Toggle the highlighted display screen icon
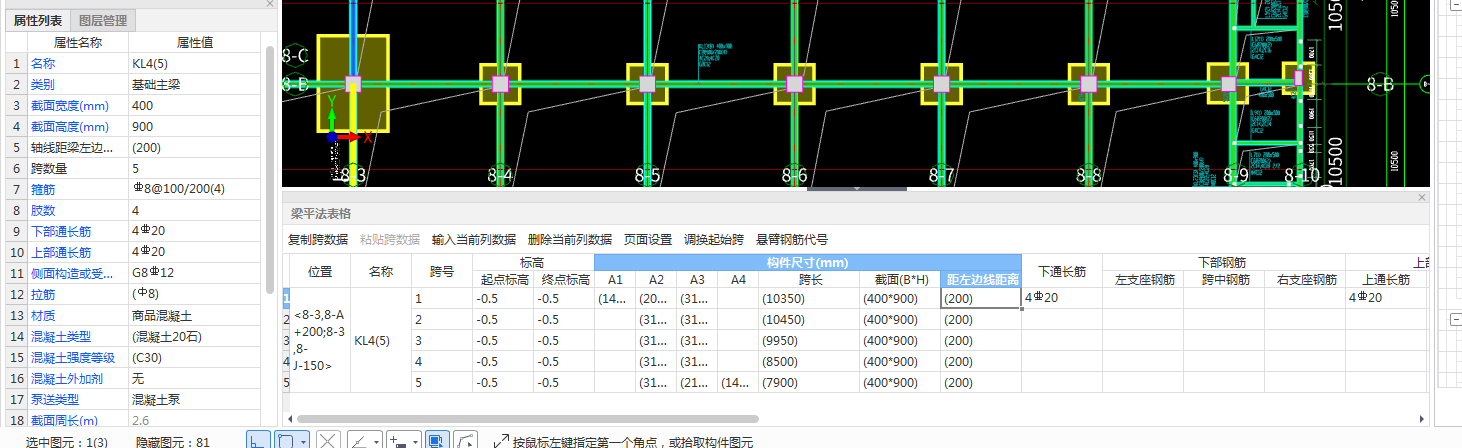This screenshot has height=448, width=1462. pyautogui.click(x=437, y=440)
